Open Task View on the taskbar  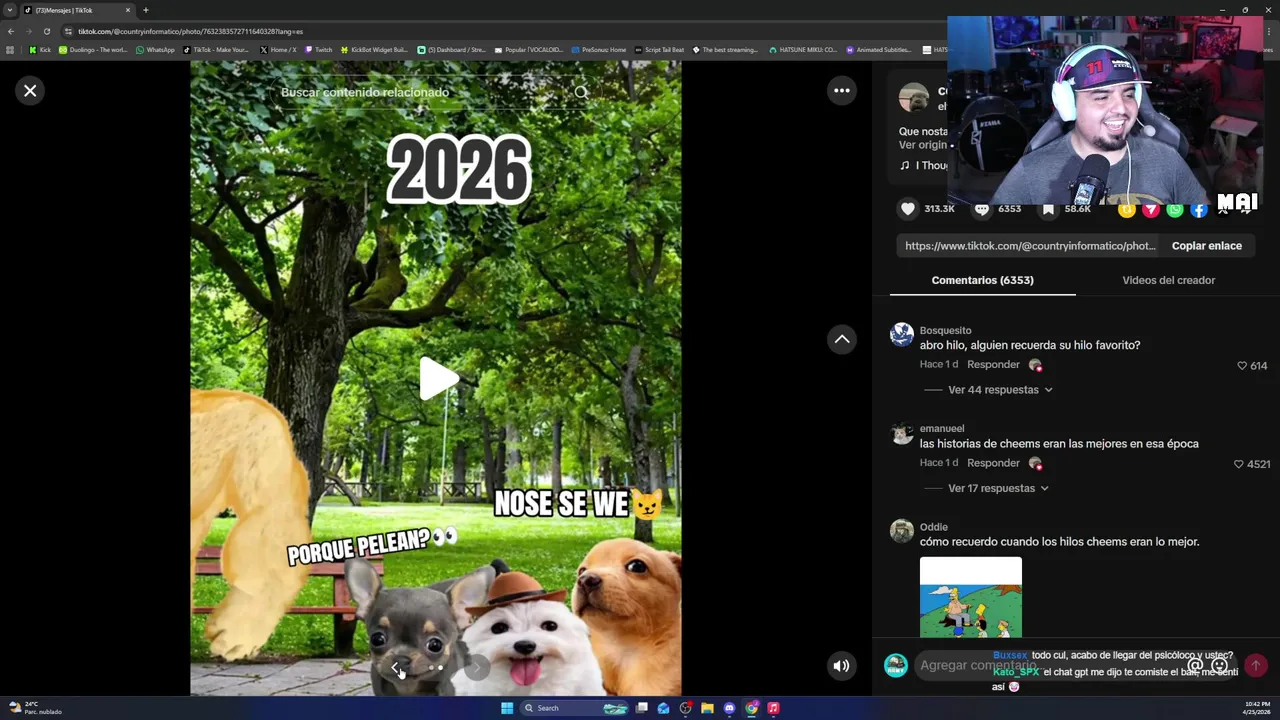point(642,708)
